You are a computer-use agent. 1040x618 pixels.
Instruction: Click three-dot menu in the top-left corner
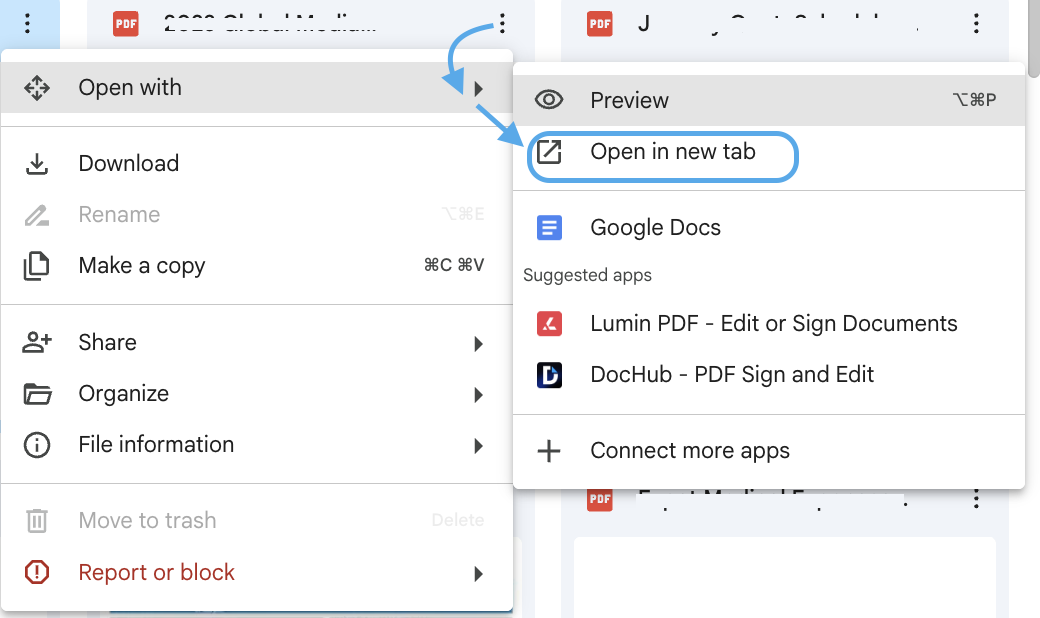click(x=27, y=24)
